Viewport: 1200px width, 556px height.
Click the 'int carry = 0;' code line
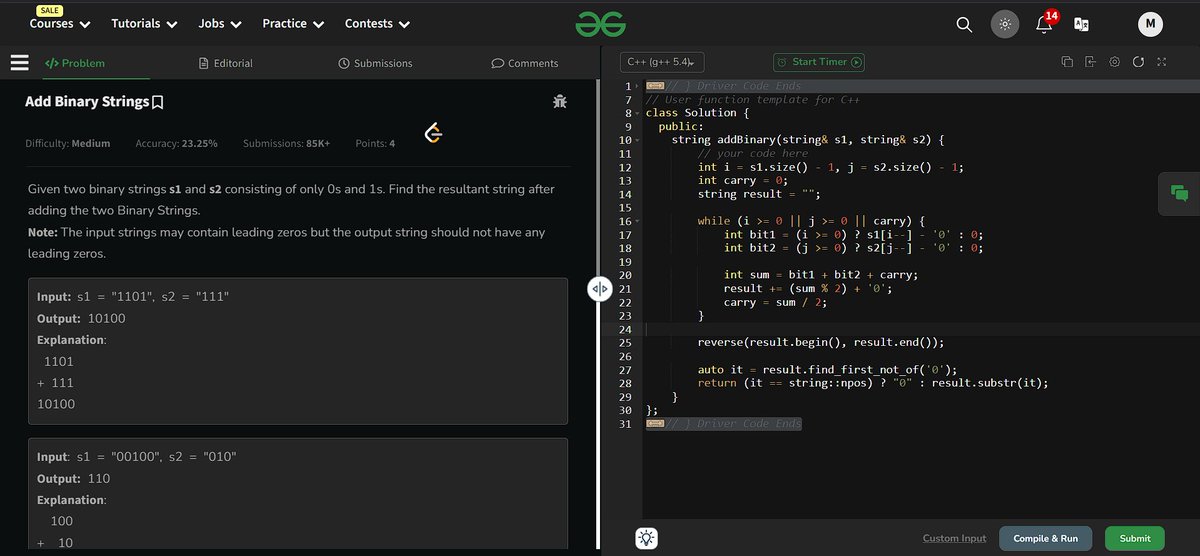pyautogui.click(x=744, y=181)
